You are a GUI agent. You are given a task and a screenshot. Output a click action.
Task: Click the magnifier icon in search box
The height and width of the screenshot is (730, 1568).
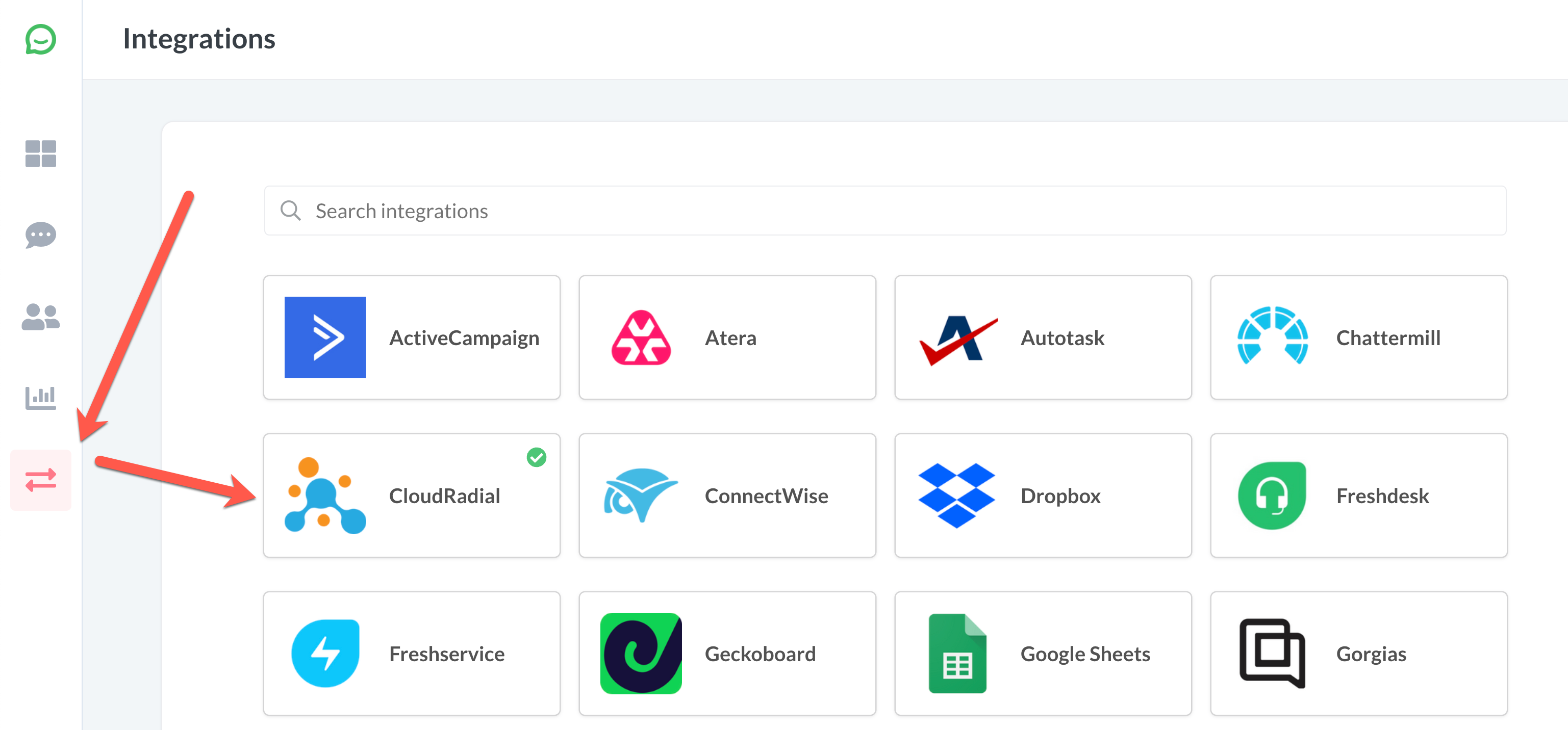pyautogui.click(x=290, y=211)
